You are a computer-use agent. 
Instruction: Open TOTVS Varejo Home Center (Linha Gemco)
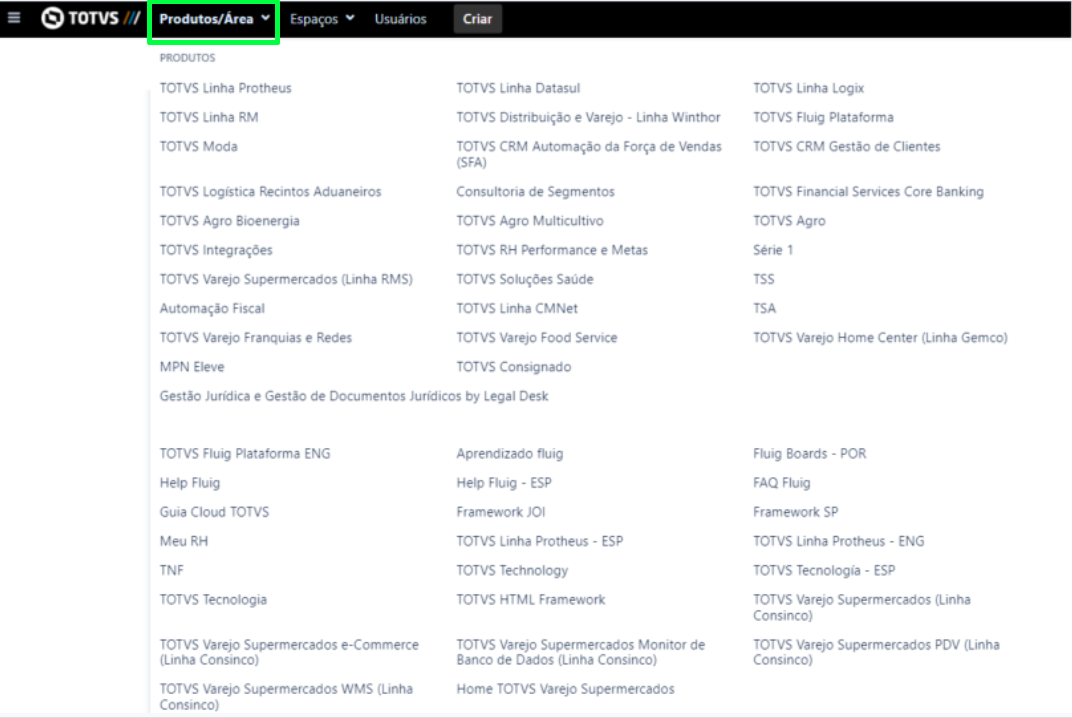point(881,338)
